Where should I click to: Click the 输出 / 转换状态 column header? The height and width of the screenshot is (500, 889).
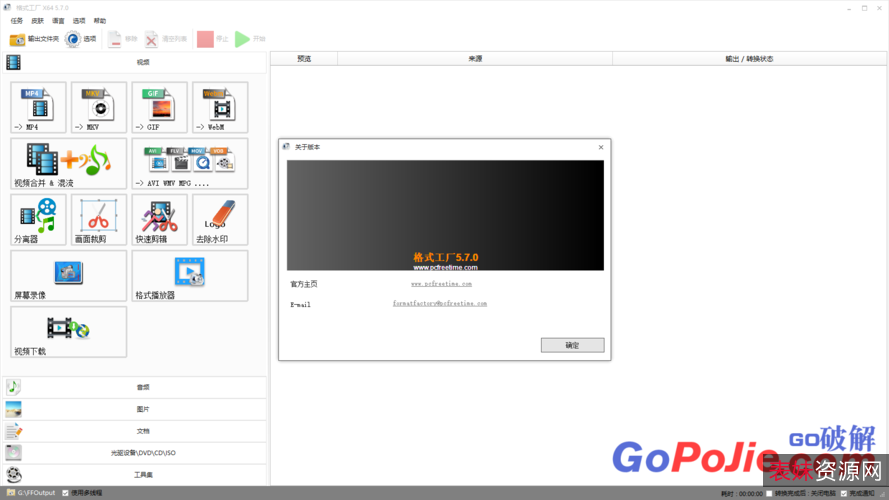[750, 59]
